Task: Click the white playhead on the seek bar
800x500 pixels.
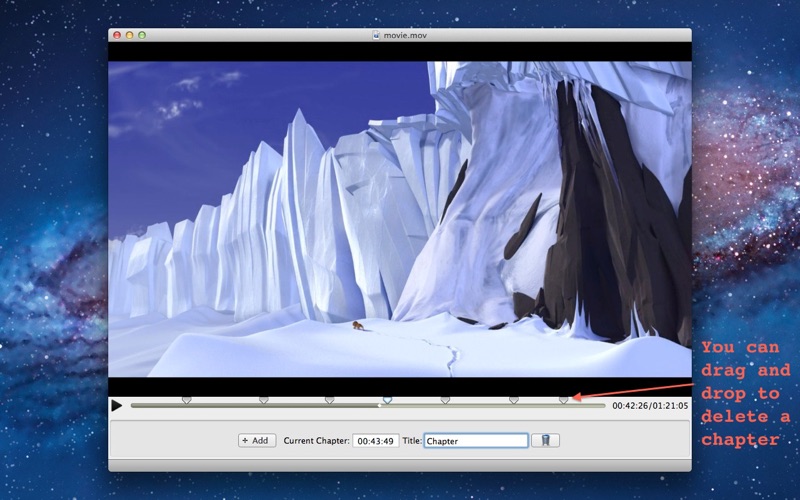Action: click(x=380, y=406)
